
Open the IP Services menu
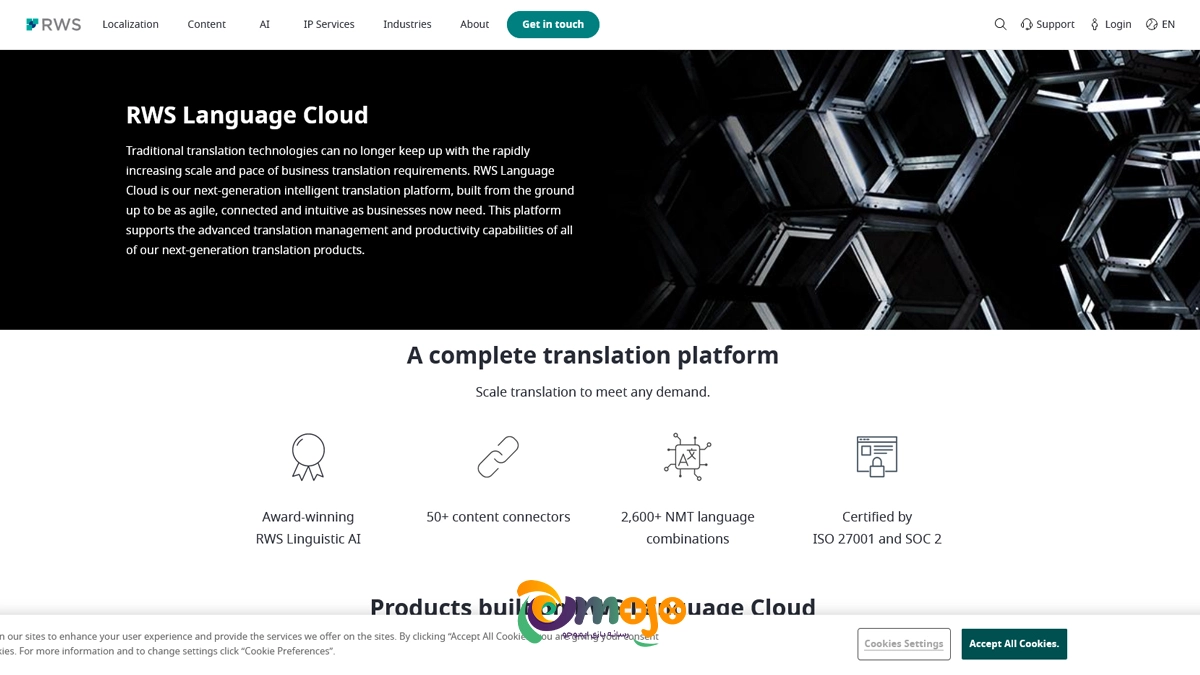[x=329, y=24]
